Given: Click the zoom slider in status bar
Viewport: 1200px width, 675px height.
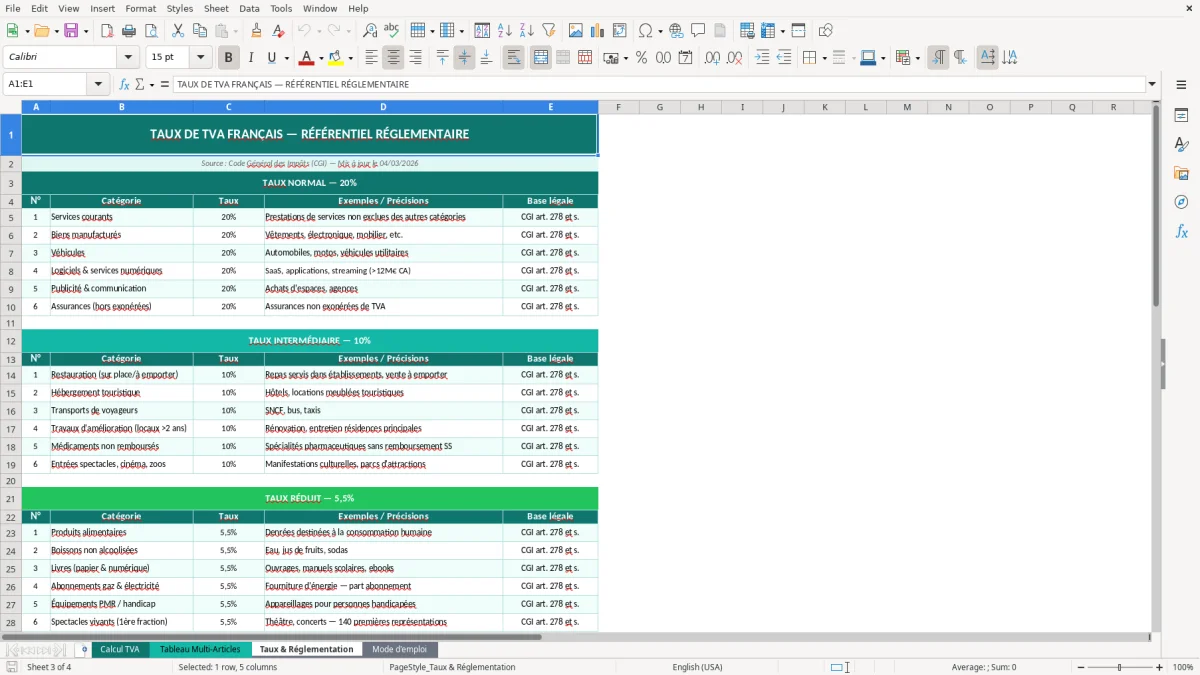Looking at the screenshot, I should click(x=1120, y=667).
